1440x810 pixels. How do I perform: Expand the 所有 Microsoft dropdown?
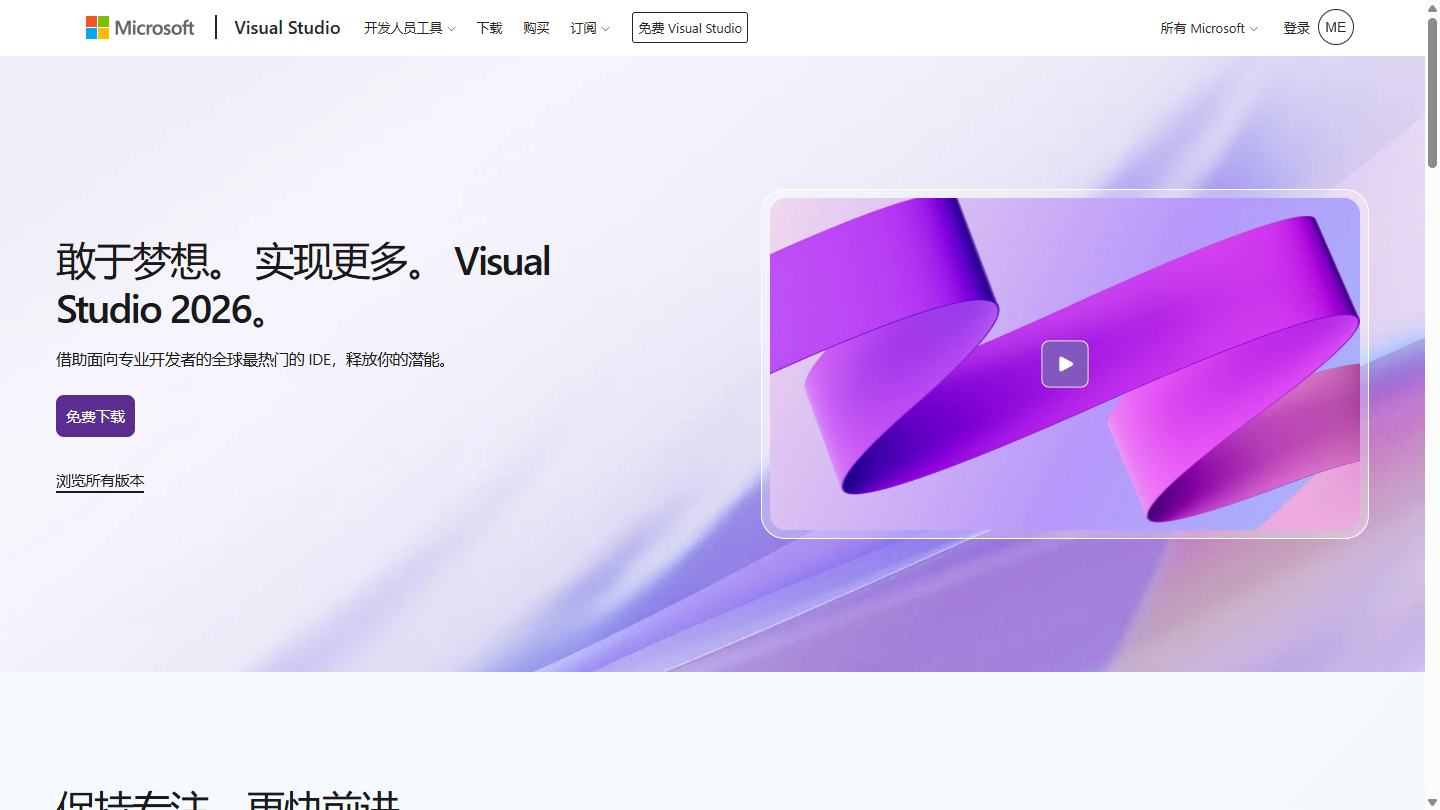click(1209, 28)
